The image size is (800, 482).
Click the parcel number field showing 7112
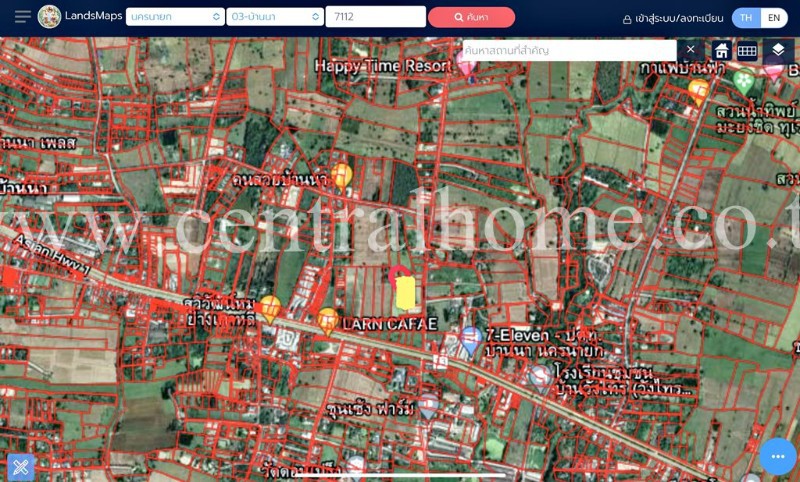tap(375, 17)
